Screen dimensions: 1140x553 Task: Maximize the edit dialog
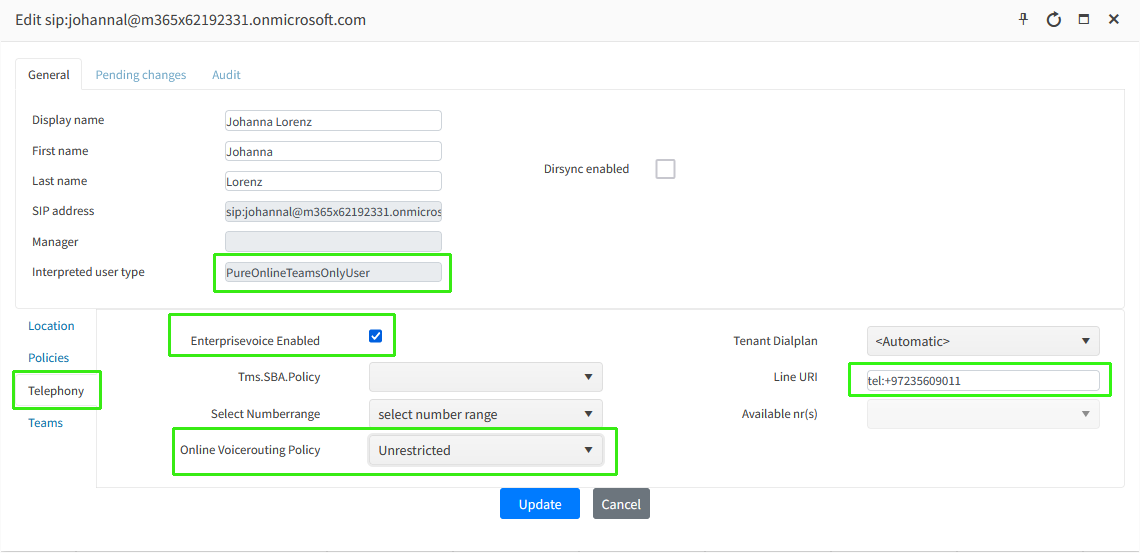pyautogui.click(x=1083, y=20)
